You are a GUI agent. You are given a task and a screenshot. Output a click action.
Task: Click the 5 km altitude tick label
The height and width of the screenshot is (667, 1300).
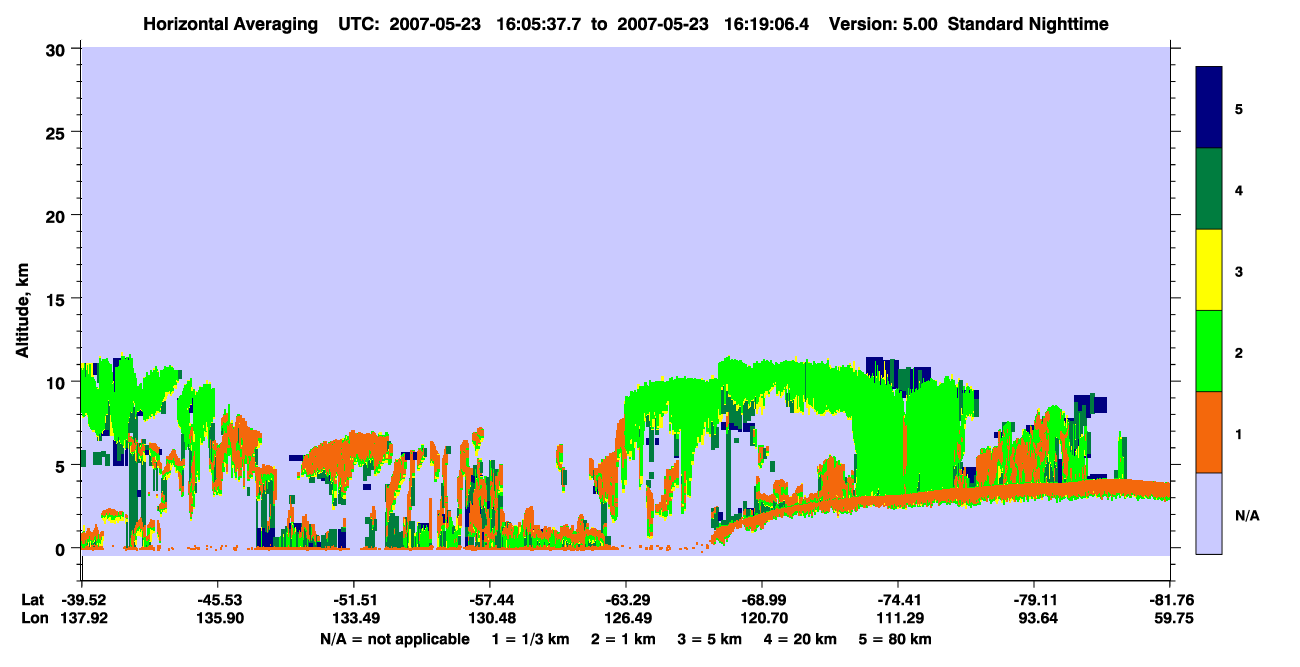coord(62,465)
